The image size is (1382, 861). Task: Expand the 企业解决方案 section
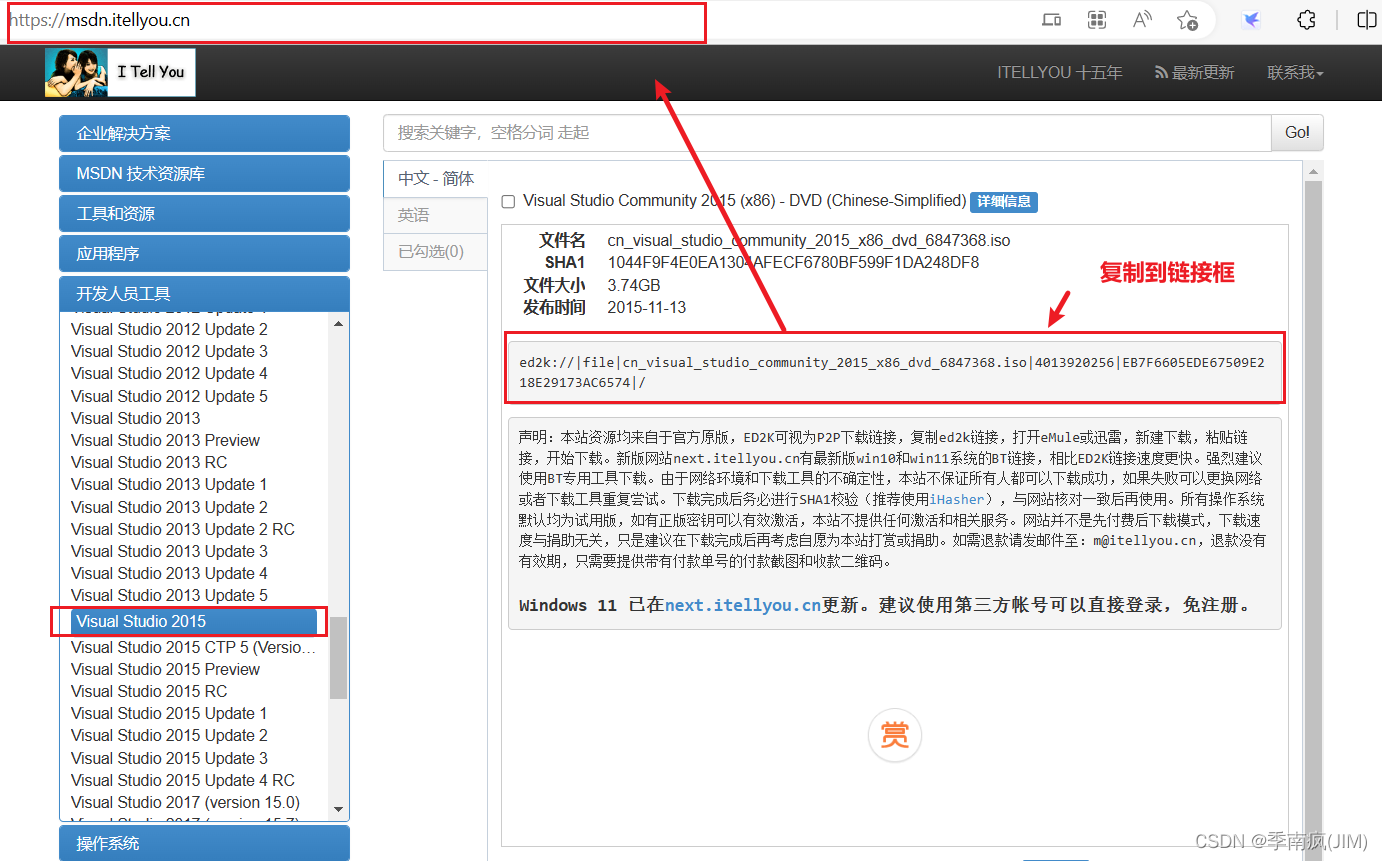[x=205, y=133]
